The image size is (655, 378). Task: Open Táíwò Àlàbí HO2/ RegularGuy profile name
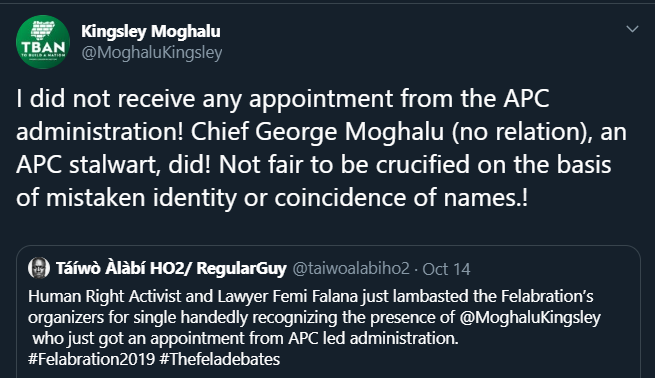tap(171, 268)
